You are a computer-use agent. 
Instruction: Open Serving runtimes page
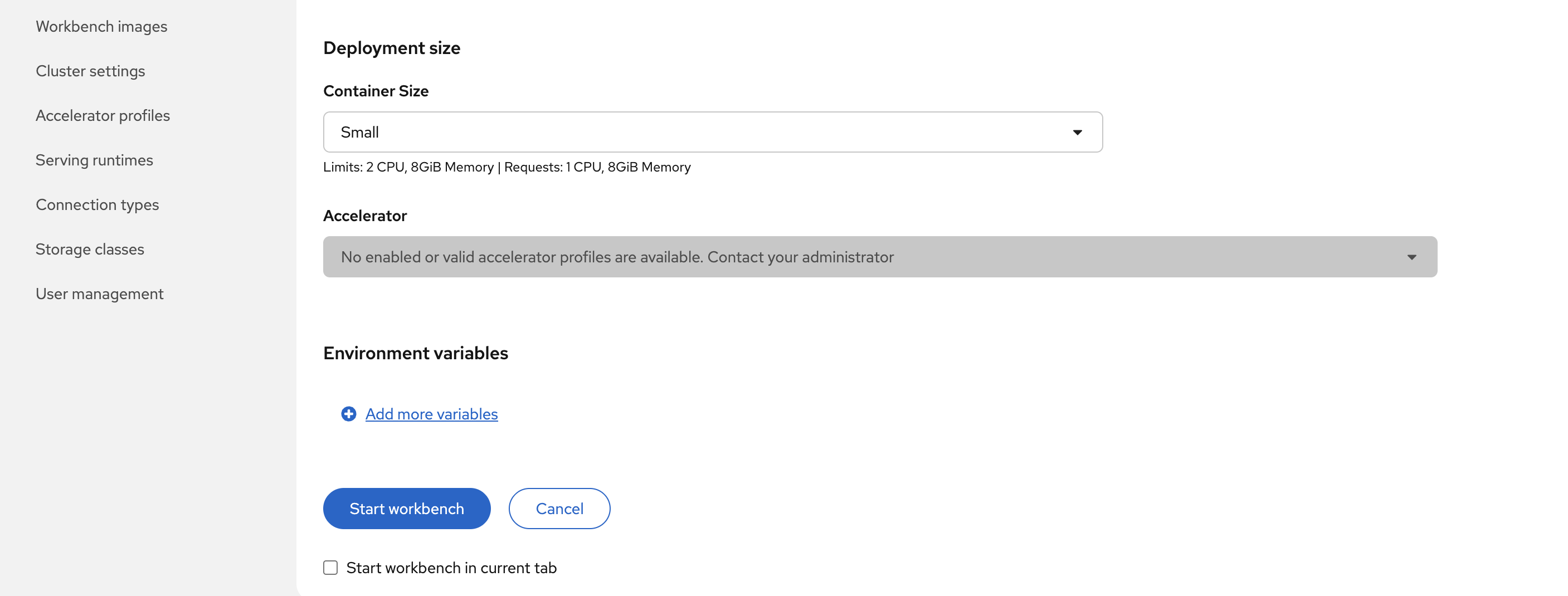pyautogui.click(x=94, y=160)
